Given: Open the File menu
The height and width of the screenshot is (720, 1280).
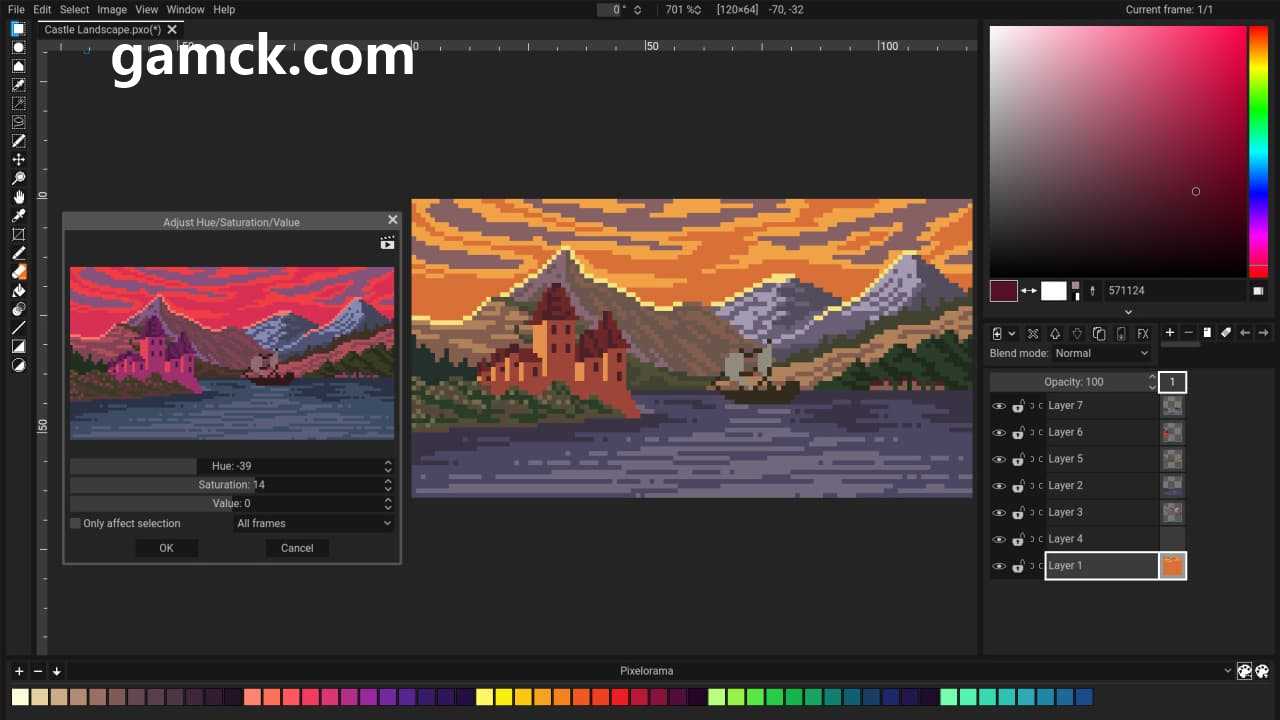Looking at the screenshot, I should [16, 9].
